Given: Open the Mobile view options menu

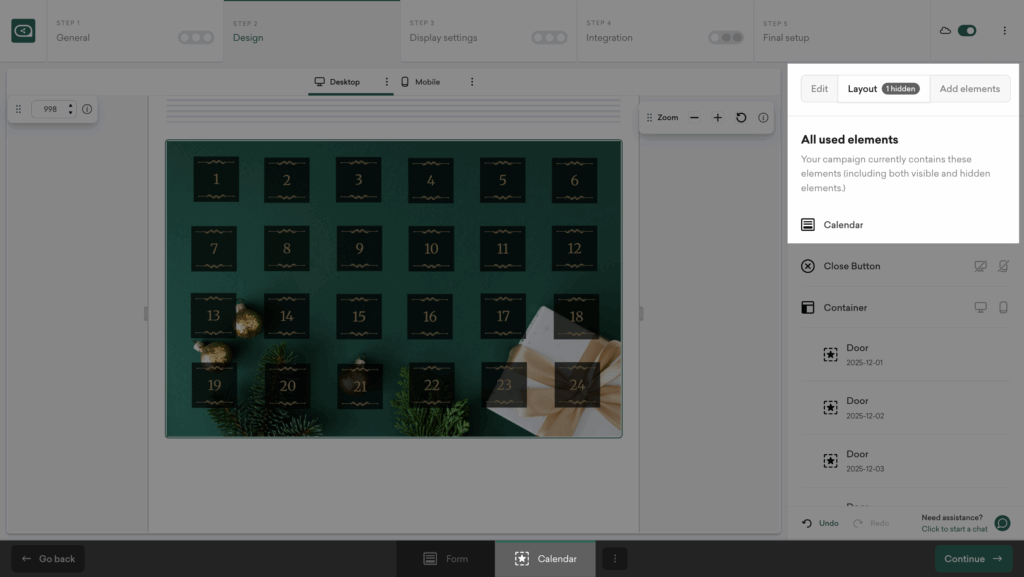Looking at the screenshot, I should [x=472, y=82].
